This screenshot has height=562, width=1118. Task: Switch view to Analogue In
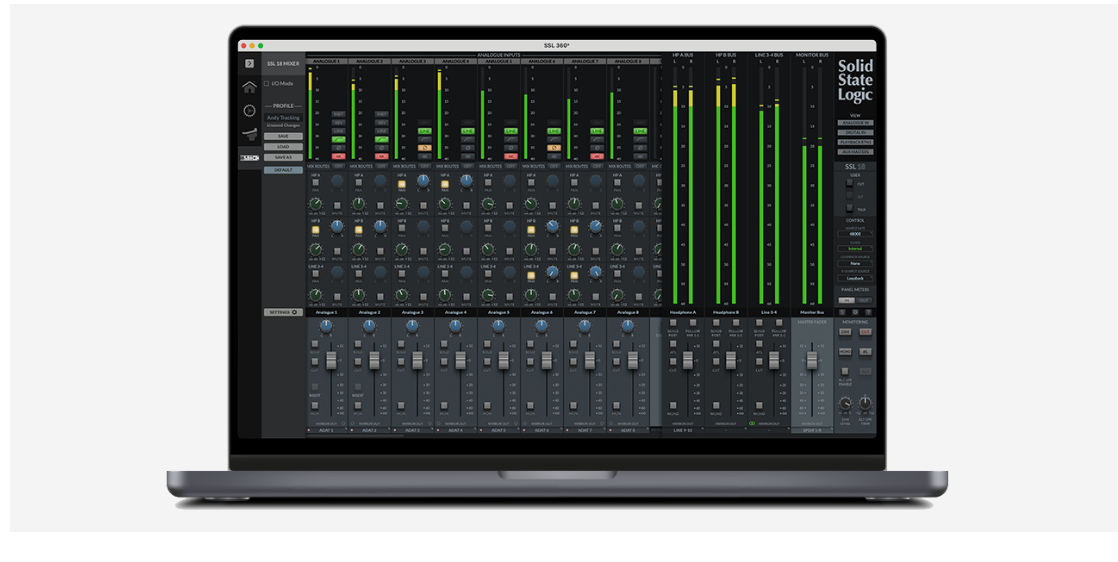[854, 123]
